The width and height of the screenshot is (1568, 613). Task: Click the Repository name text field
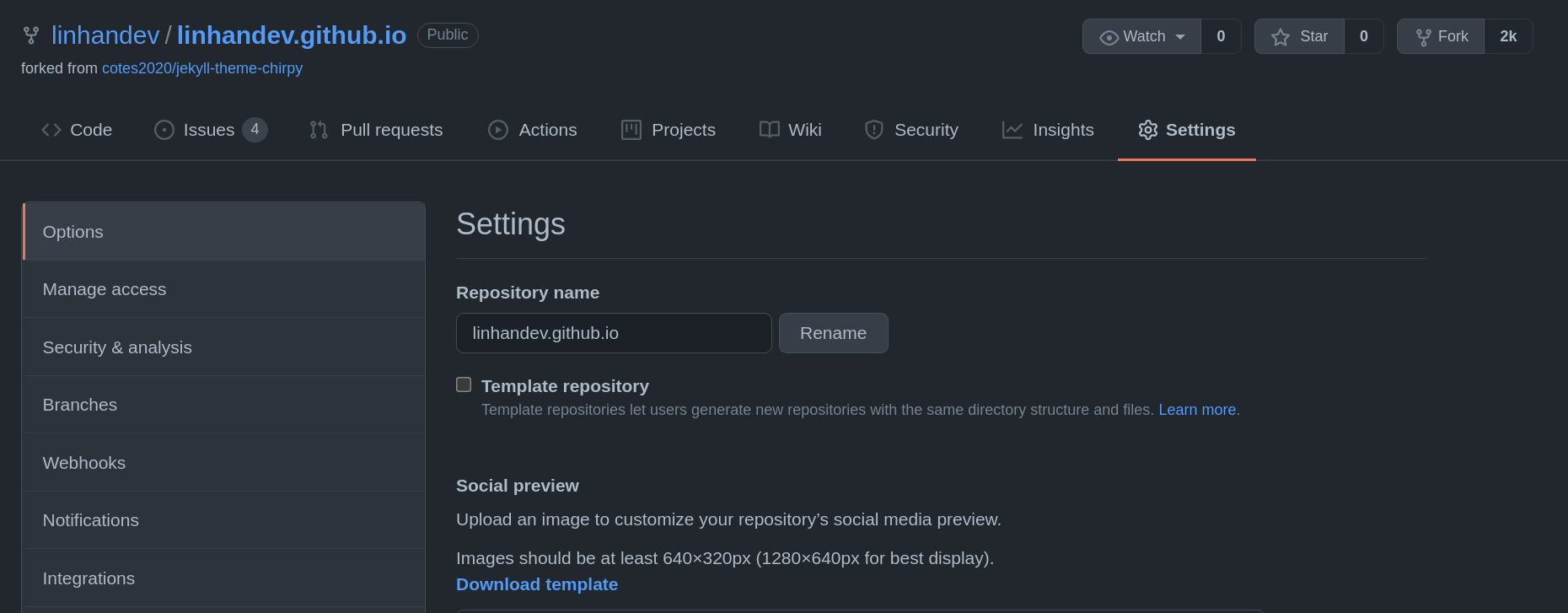click(613, 333)
